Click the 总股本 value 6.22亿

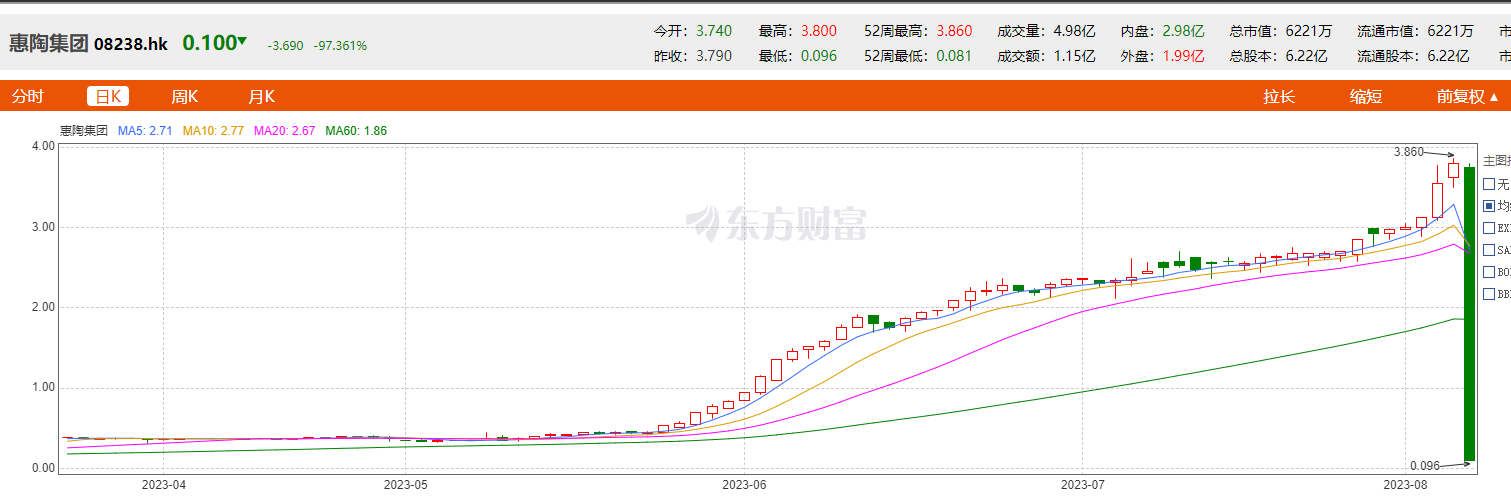click(1305, 56)
